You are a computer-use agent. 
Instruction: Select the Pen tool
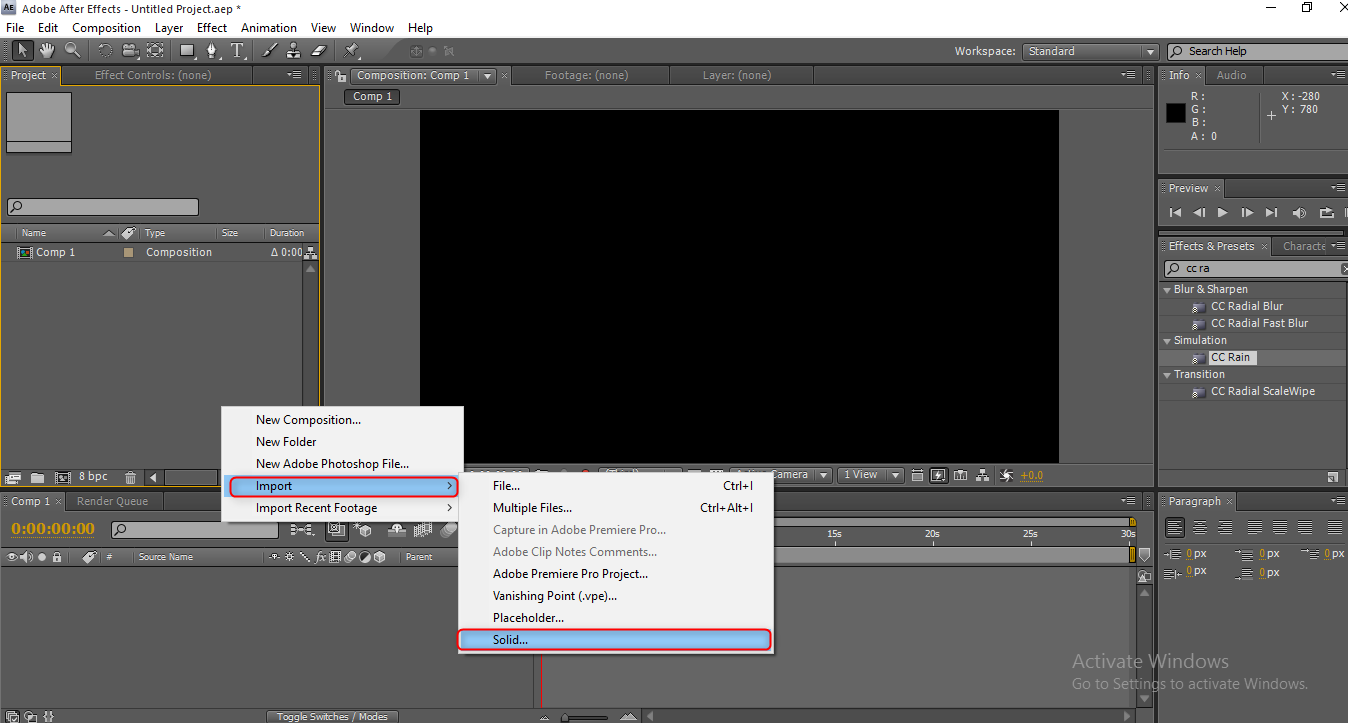click(212, 50)
